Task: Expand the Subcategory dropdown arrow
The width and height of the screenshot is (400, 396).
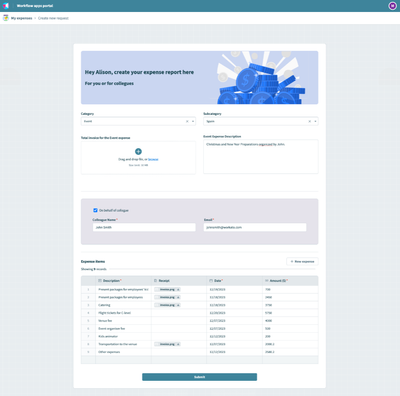Action: point(315,121)
